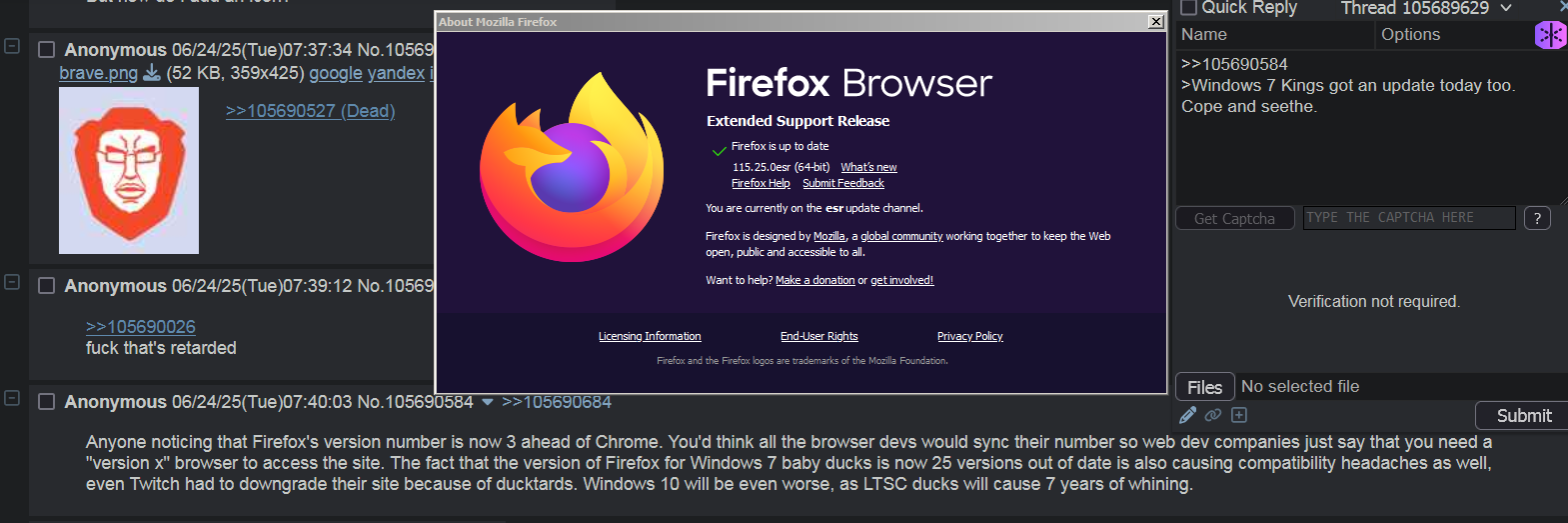Click the plus add-reply icon below Files

(1239, 415)
